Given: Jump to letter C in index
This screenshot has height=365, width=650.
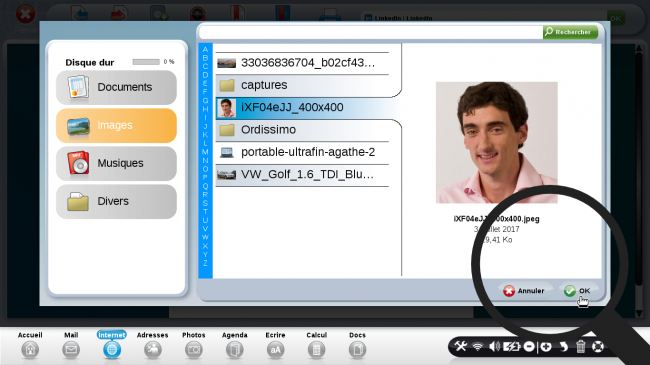Looking at the screenshot, I should pyautogui.click(x=205, y=66).
